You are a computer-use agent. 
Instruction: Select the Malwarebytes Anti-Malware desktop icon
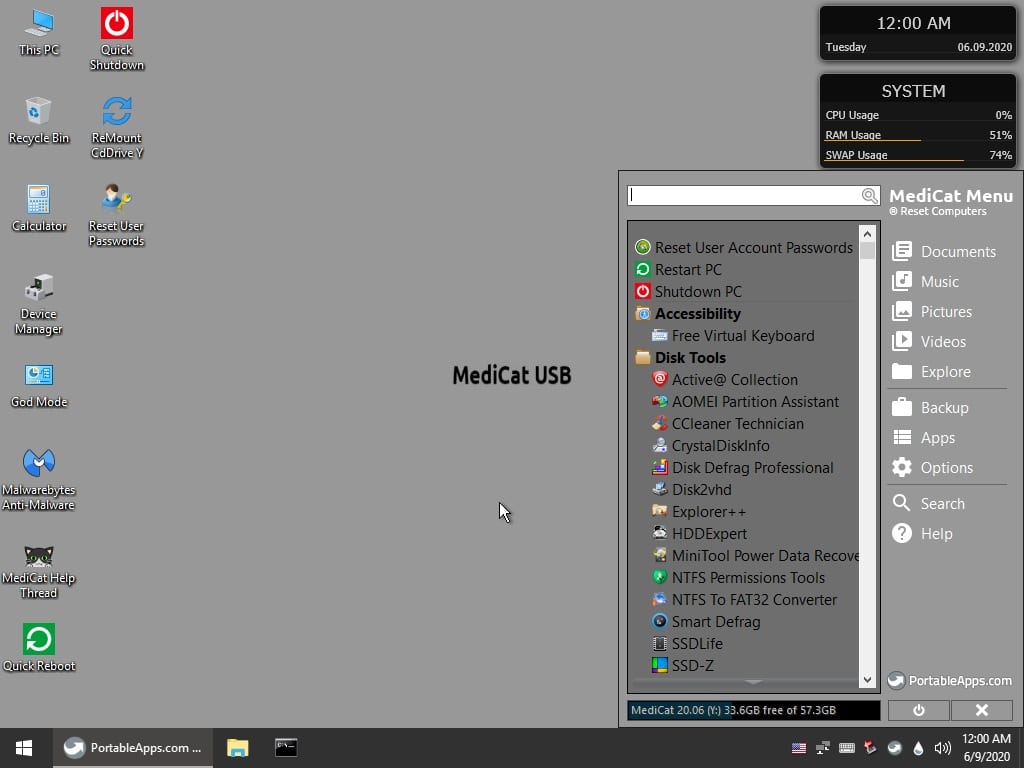39,479
